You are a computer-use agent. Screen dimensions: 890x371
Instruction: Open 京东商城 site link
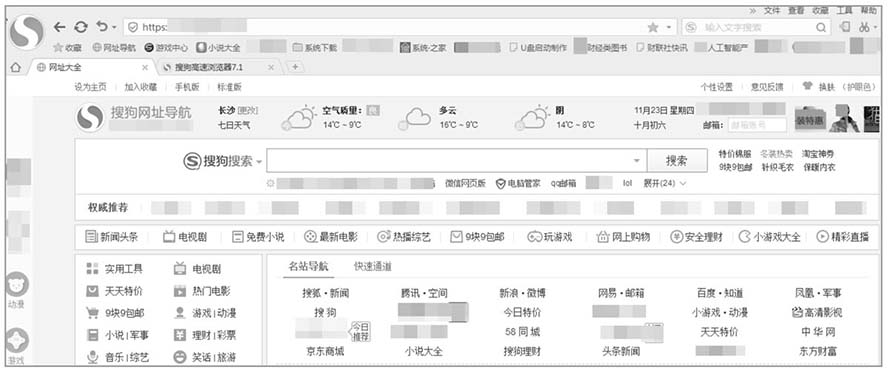point(325,351)
